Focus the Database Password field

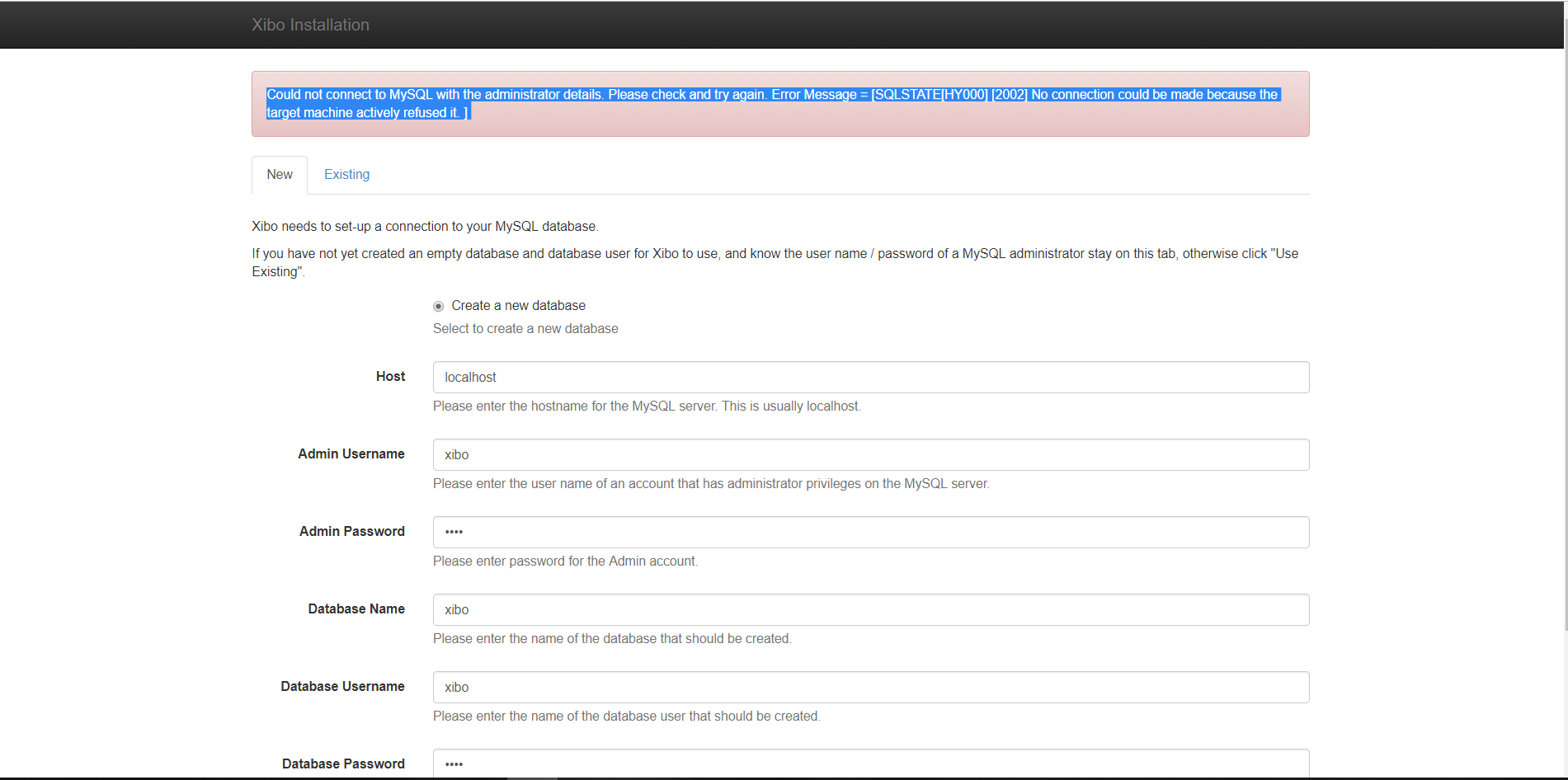(x=870, y=764)
